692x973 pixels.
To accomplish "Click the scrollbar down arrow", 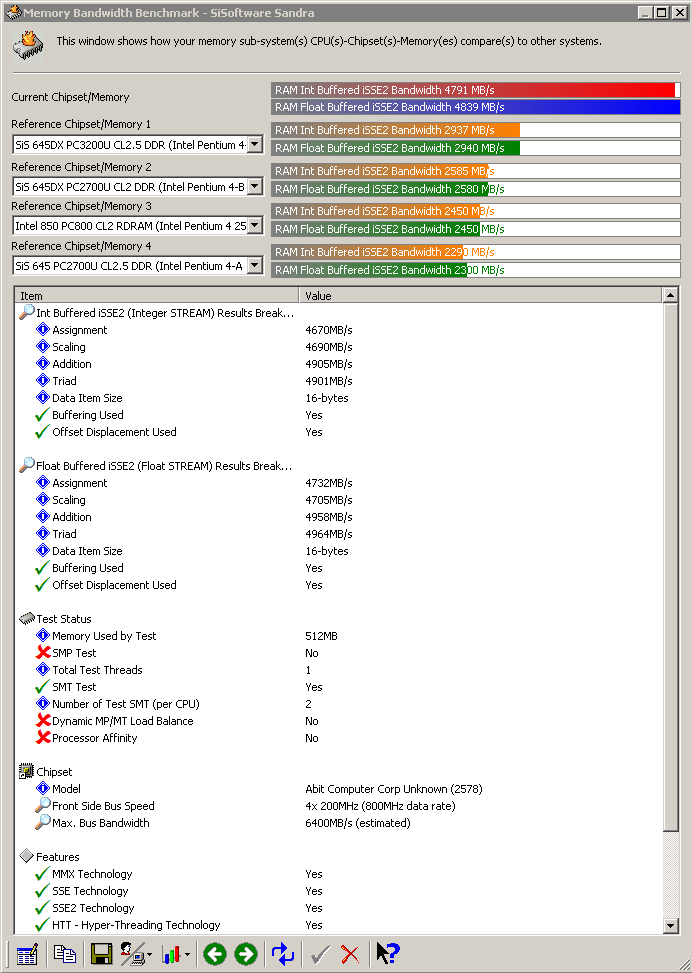I will pos(670,926).
